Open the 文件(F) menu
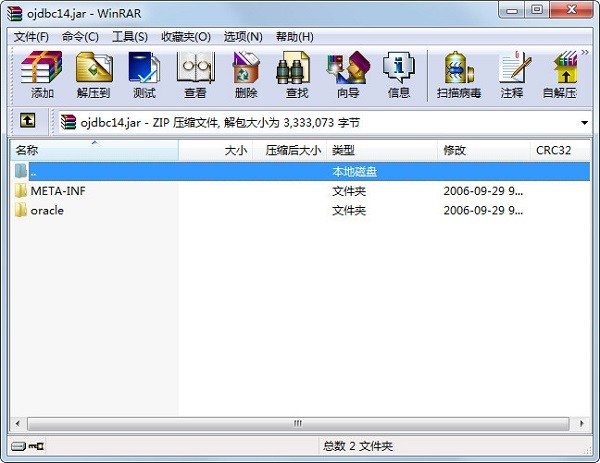Viewport: 600px width, 463px height. pyautogui.click(x=31, y=37)
